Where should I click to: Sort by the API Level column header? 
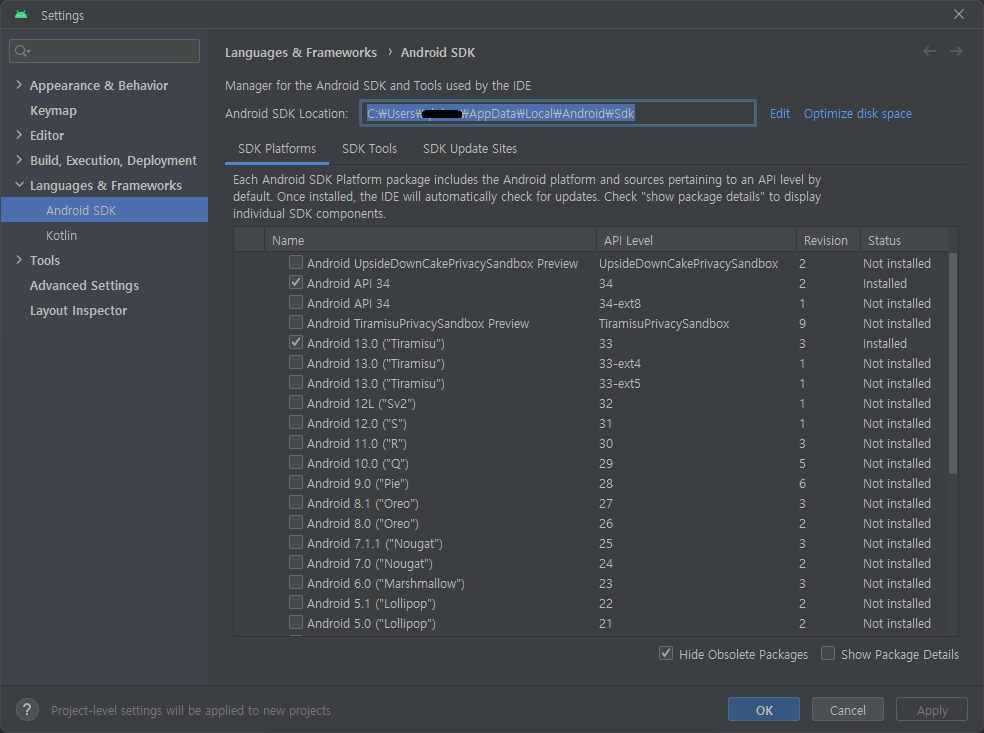(x=696, y=240)
